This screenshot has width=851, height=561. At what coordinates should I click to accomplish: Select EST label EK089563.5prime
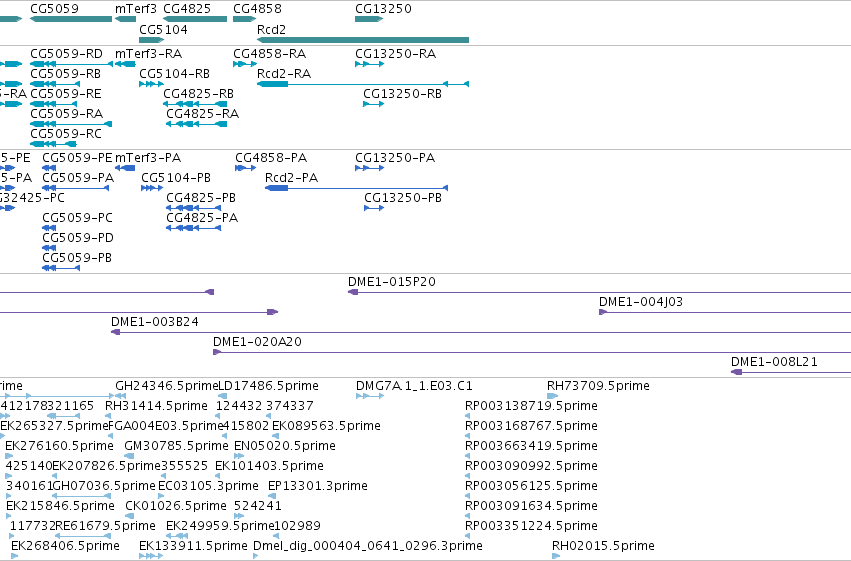(x=326, y=426)
